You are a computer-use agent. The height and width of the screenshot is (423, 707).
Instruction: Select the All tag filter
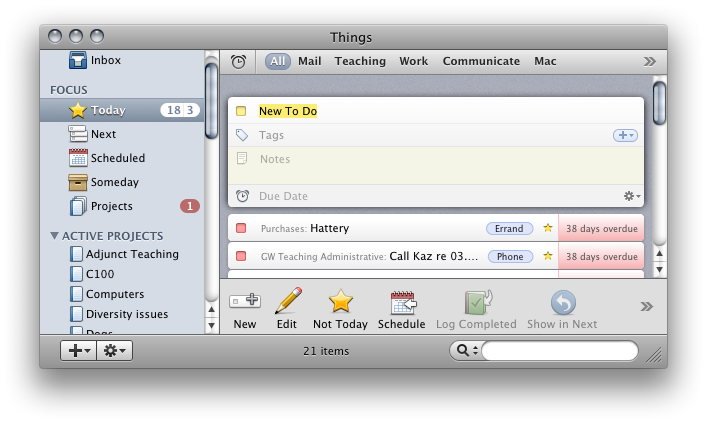point(277,61)
